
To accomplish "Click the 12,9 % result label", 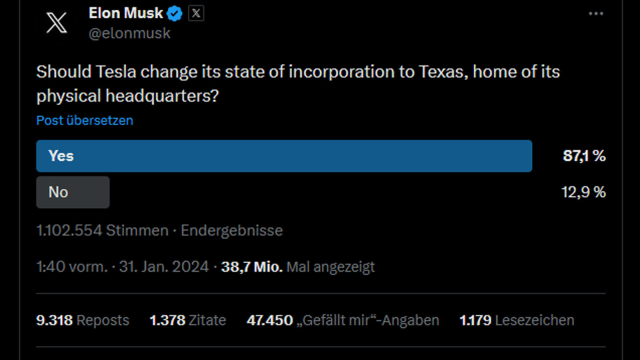I will 584,192.
